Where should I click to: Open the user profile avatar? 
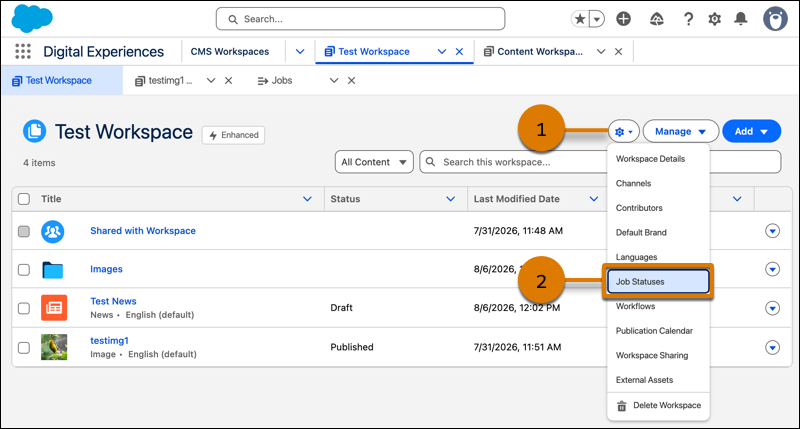click(x=775, y=19)
